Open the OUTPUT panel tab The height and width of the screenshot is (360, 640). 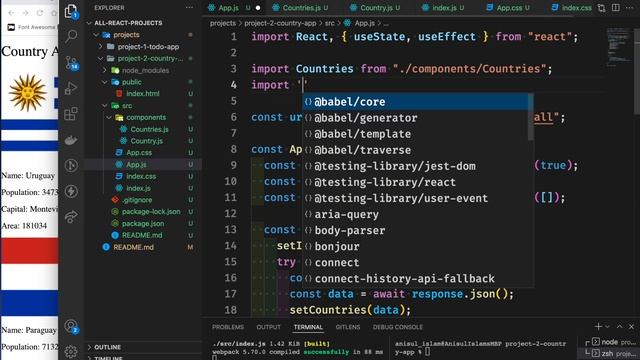(x=269, y=327)
